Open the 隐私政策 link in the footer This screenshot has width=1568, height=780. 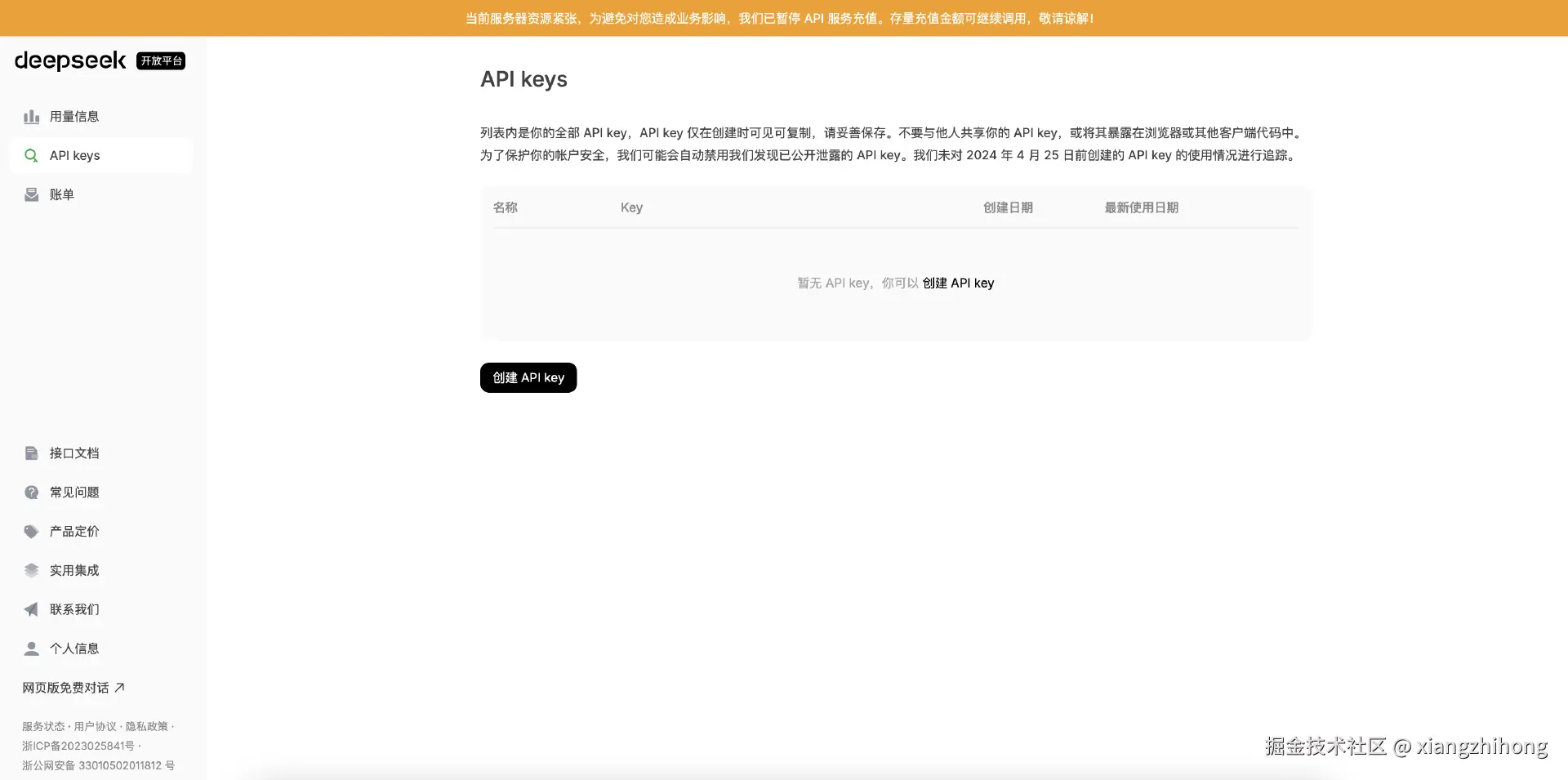147,726
